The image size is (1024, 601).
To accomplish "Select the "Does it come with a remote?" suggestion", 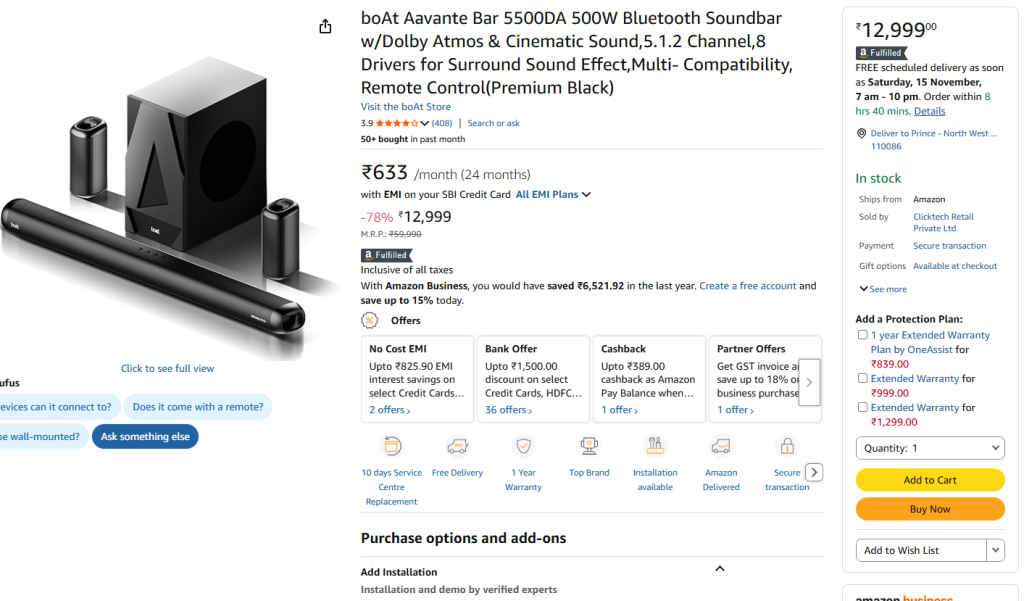I will tap(198, 407).
